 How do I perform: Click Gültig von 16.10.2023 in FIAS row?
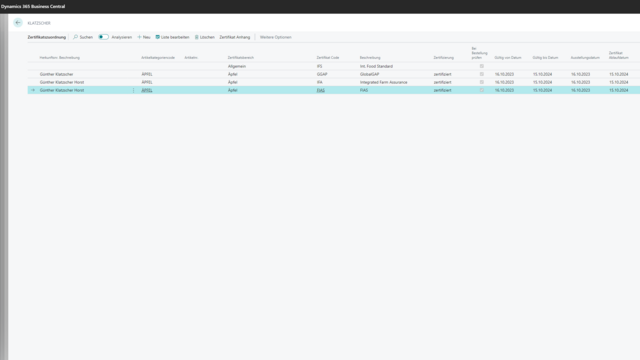[x=504, y=90]
